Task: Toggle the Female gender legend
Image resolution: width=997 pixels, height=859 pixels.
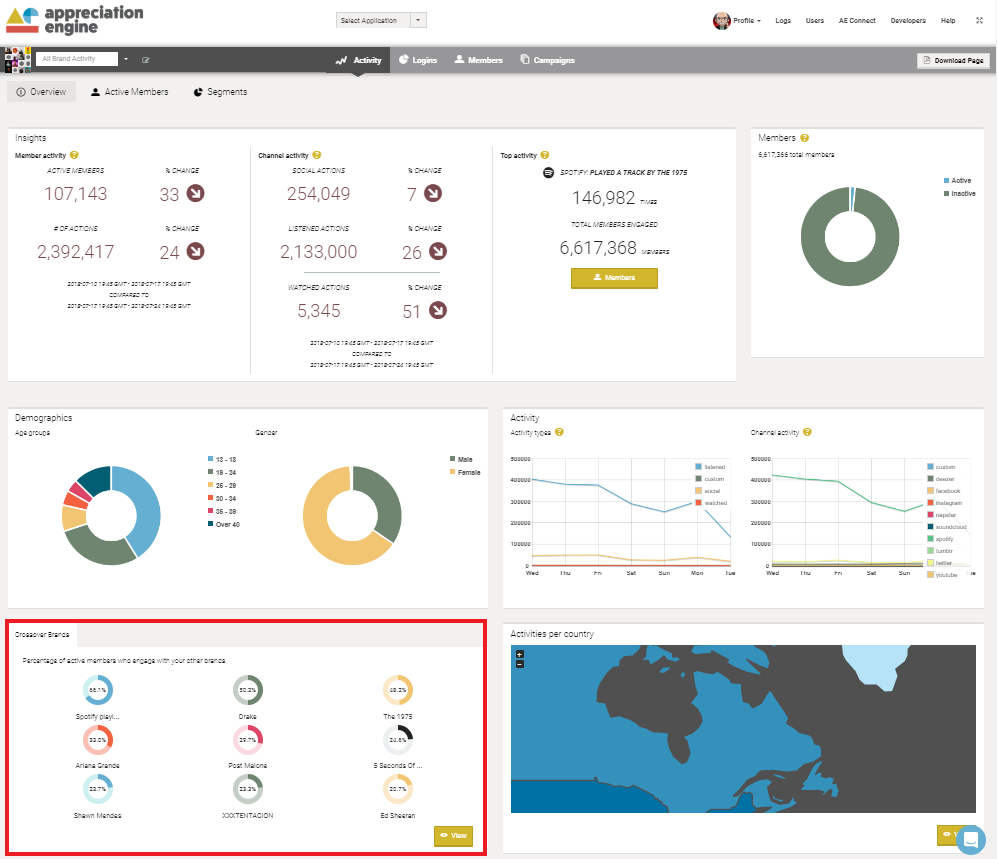Action: point(465,472)
